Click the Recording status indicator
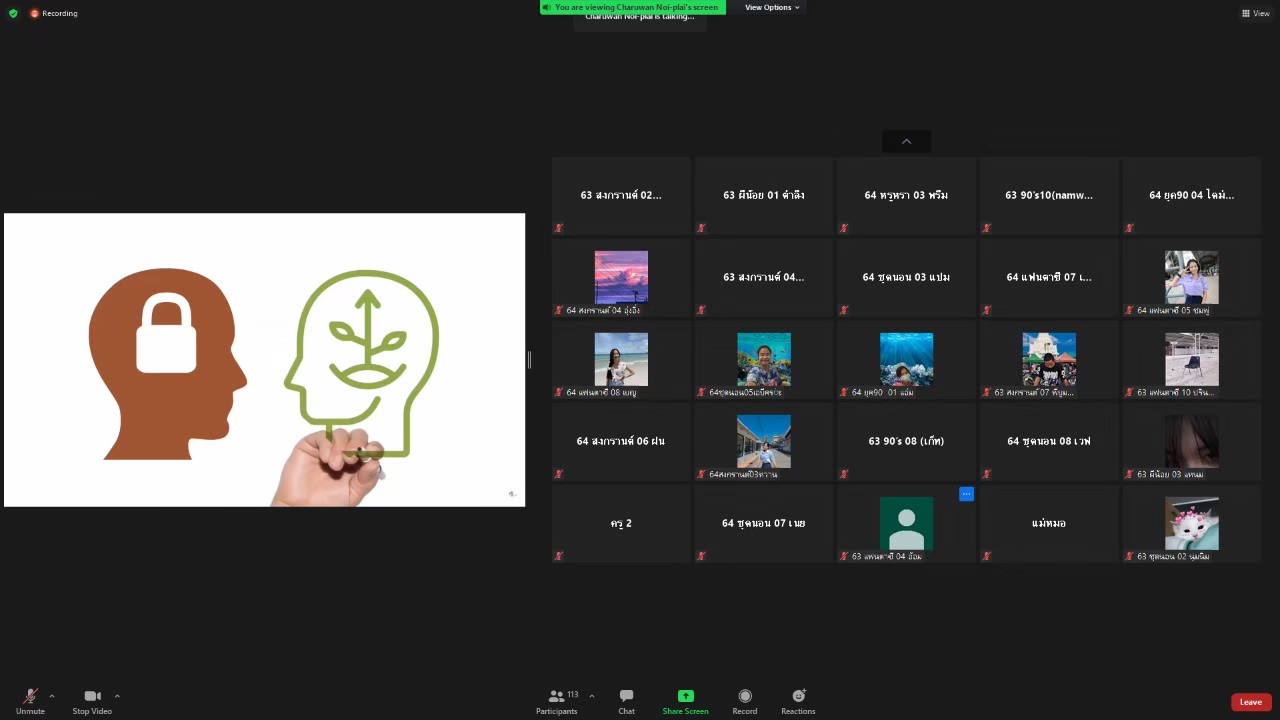 (x=54, y=13)
